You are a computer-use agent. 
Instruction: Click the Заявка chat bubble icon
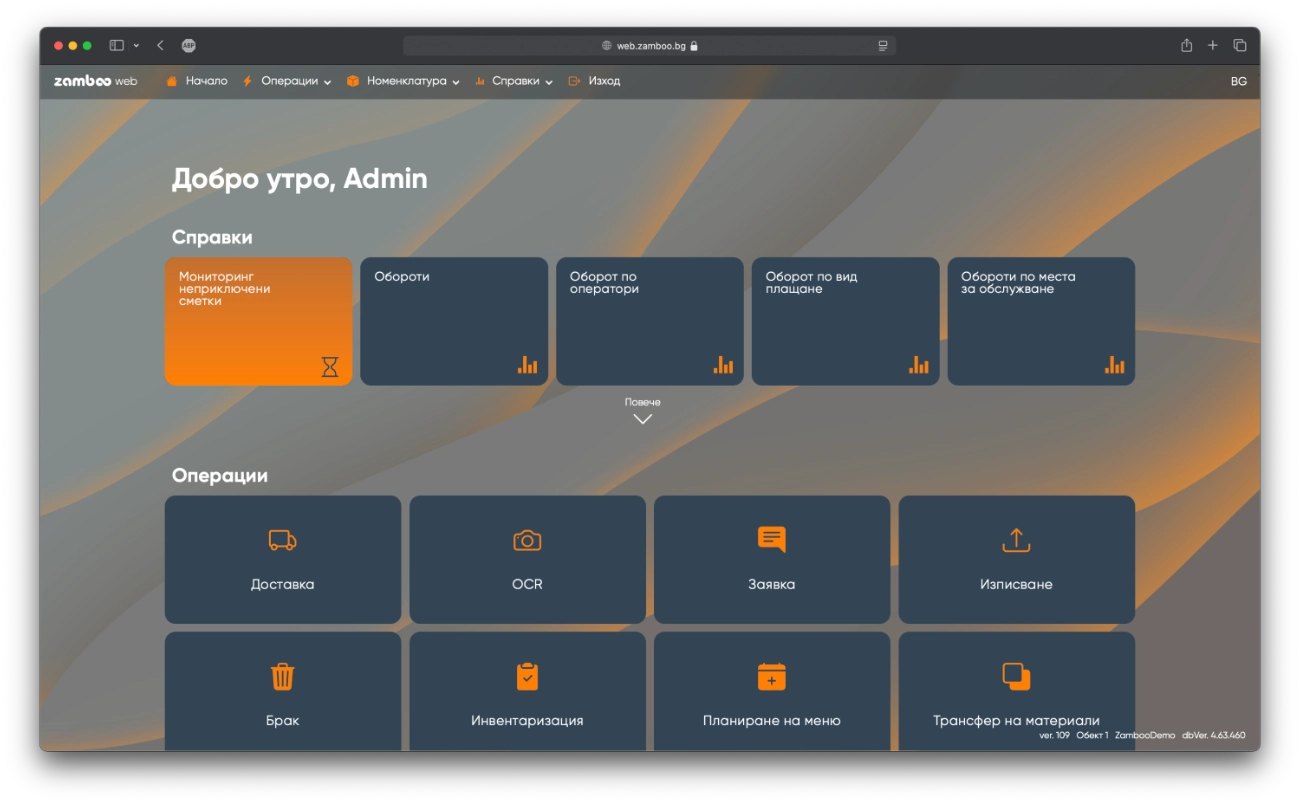[772, 539]
